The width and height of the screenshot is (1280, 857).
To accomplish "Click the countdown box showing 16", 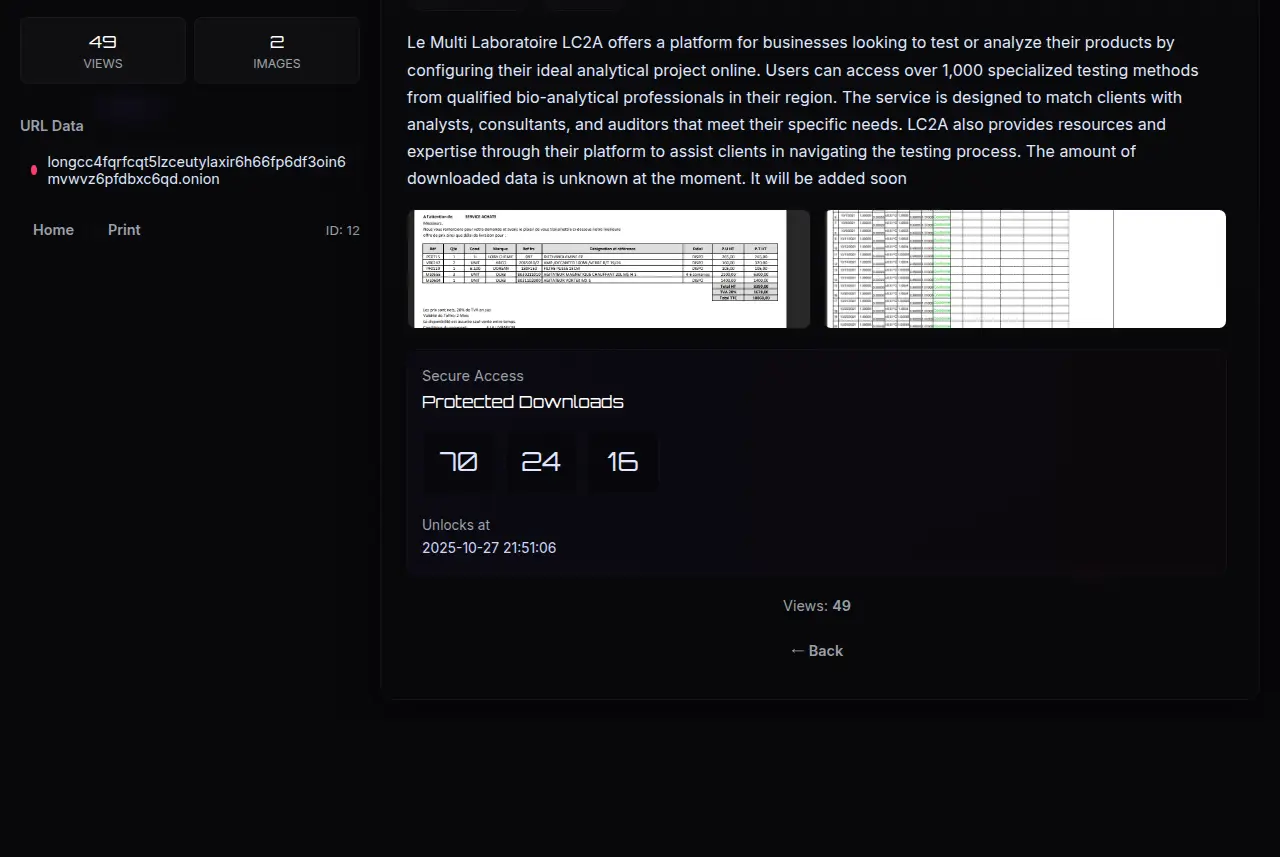I will pyautogui.click(x=622, y=462).
